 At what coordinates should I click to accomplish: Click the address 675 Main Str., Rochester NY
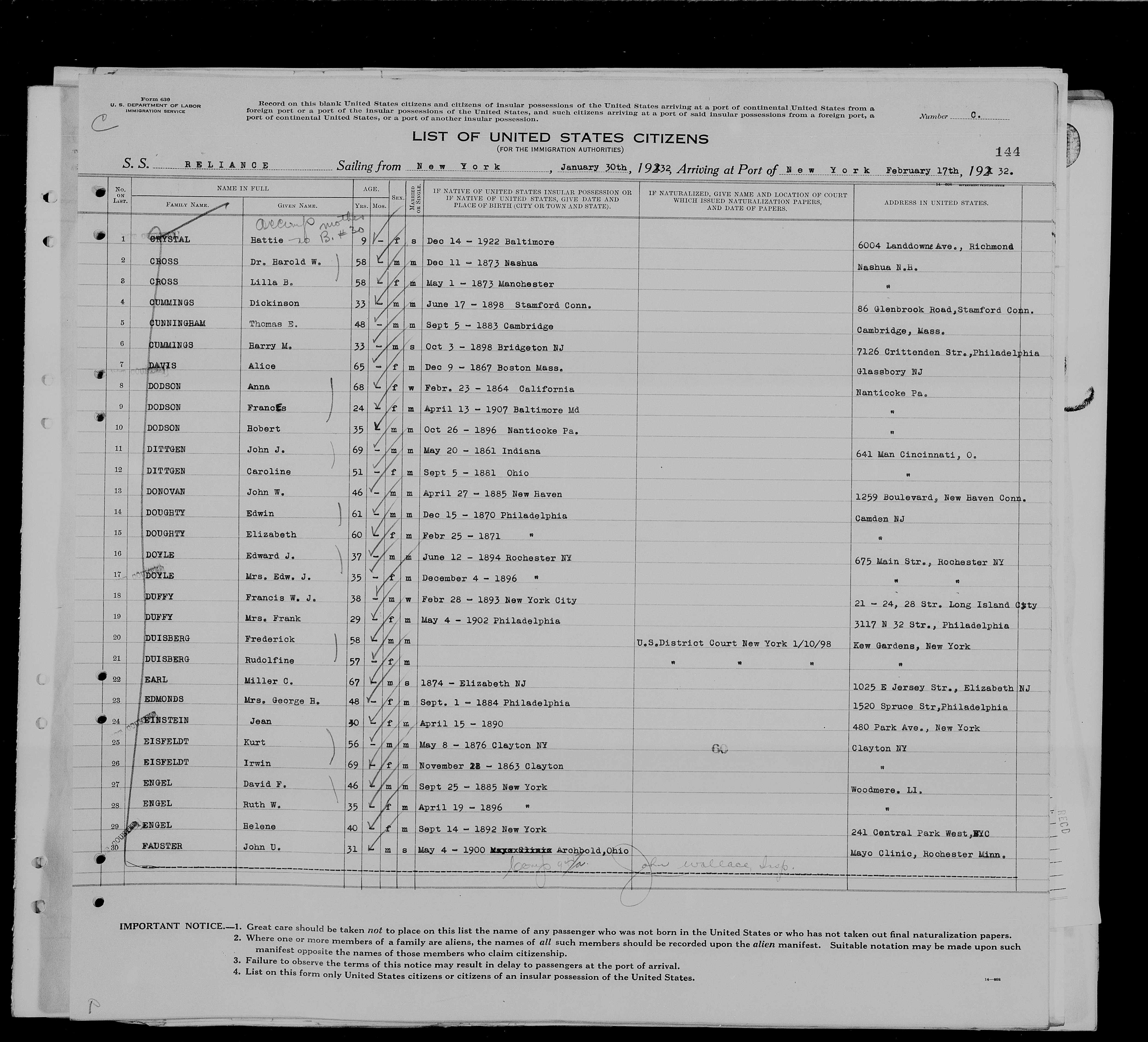click(929, 562)
